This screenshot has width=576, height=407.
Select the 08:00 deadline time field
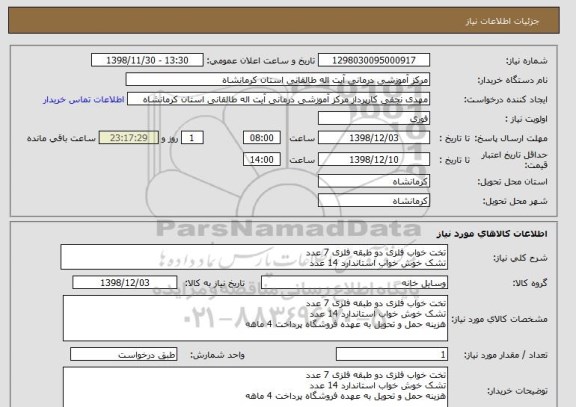click(262, 138)
